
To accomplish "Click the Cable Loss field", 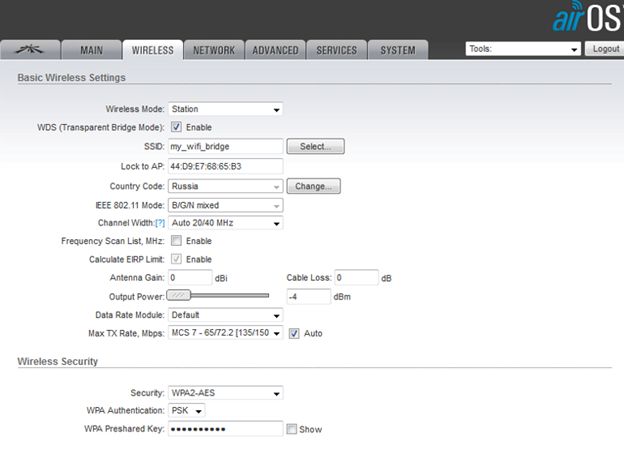I will coord(356,277).
